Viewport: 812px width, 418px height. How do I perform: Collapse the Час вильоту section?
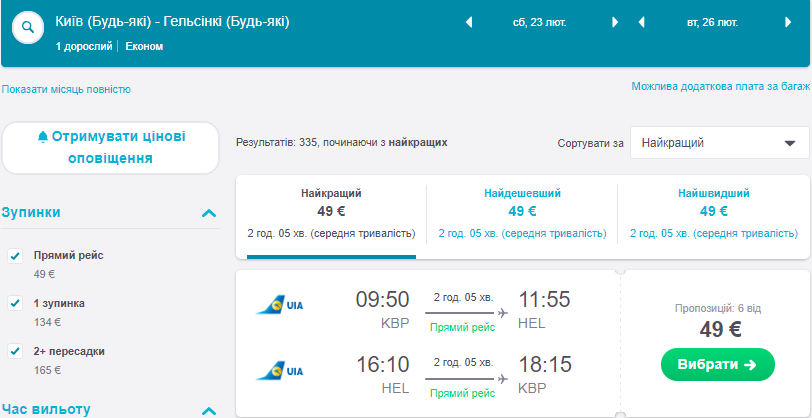209,410
